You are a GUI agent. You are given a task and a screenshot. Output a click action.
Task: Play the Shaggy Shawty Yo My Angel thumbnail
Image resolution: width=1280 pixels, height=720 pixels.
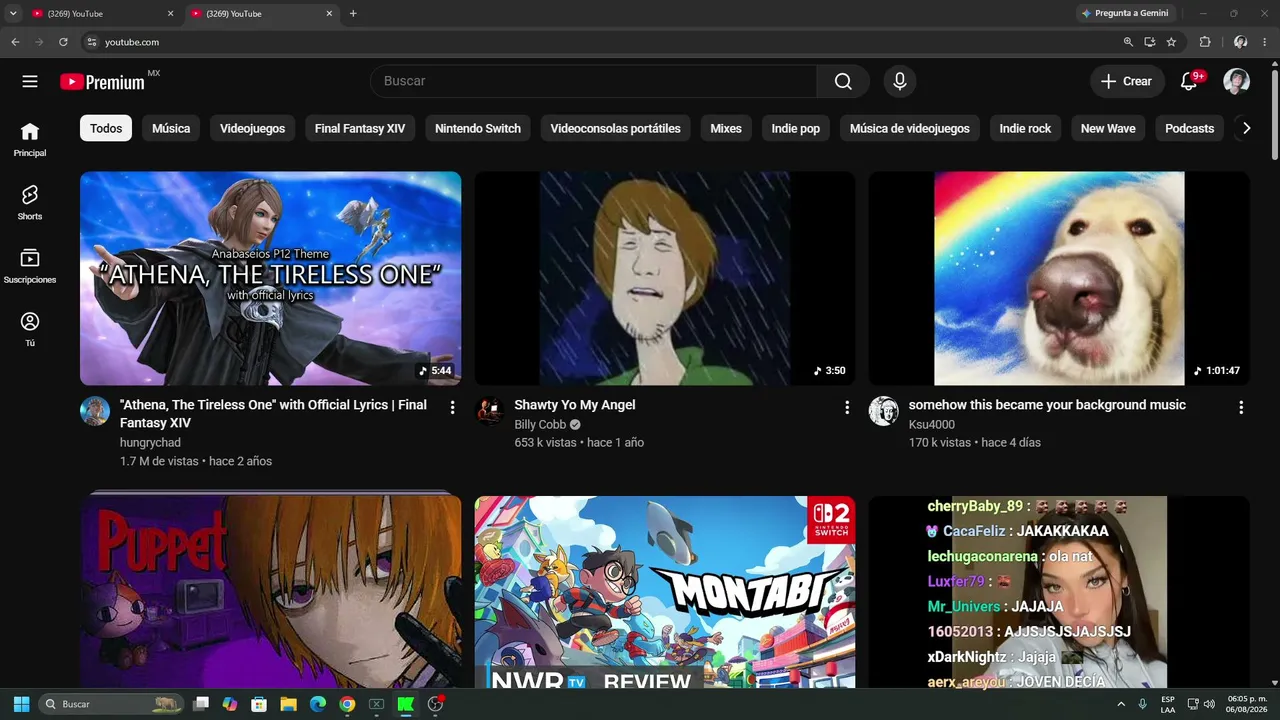coord(665,278)
